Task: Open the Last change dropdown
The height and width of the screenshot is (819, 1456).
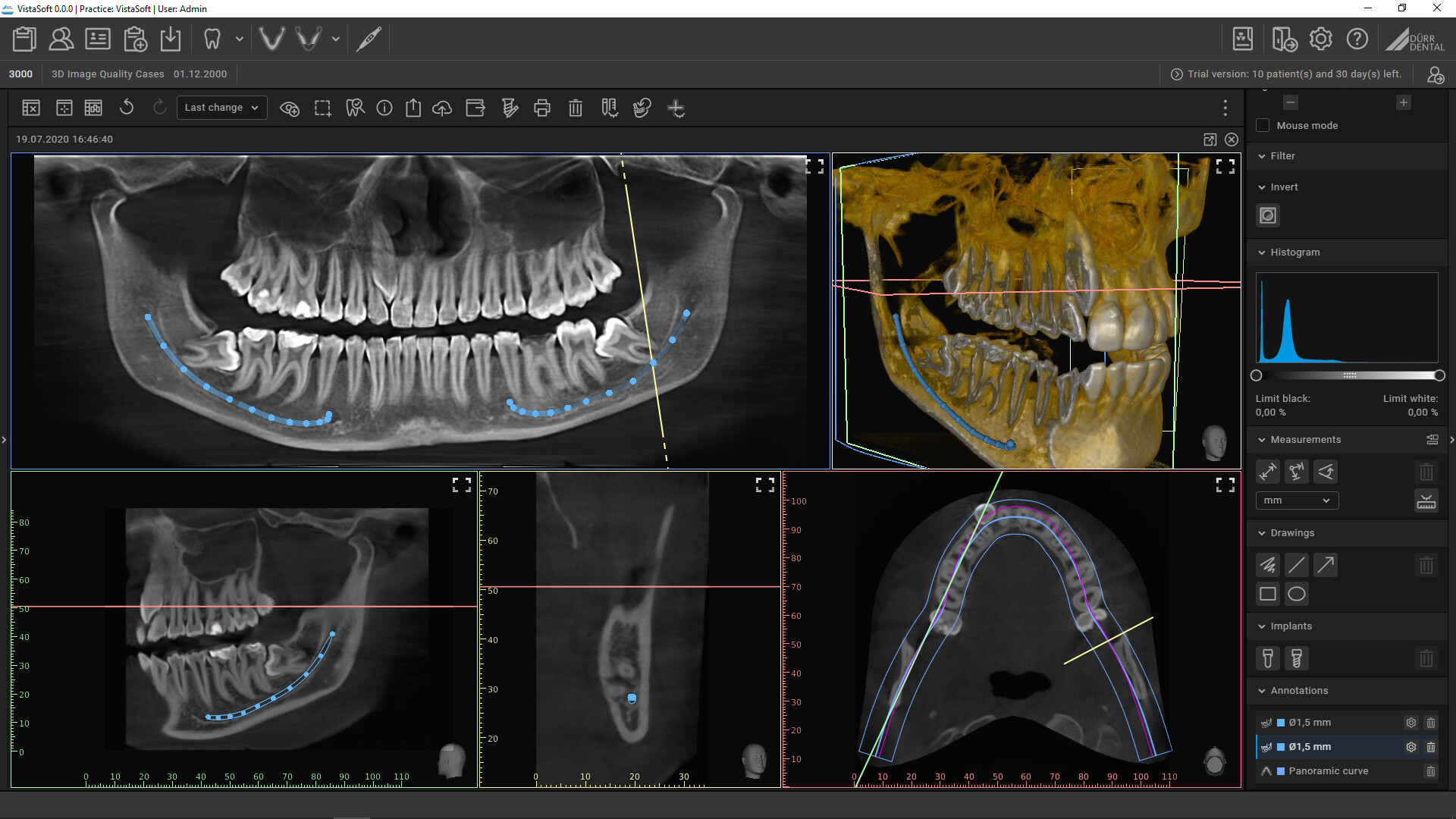Action: coord(221,107)
